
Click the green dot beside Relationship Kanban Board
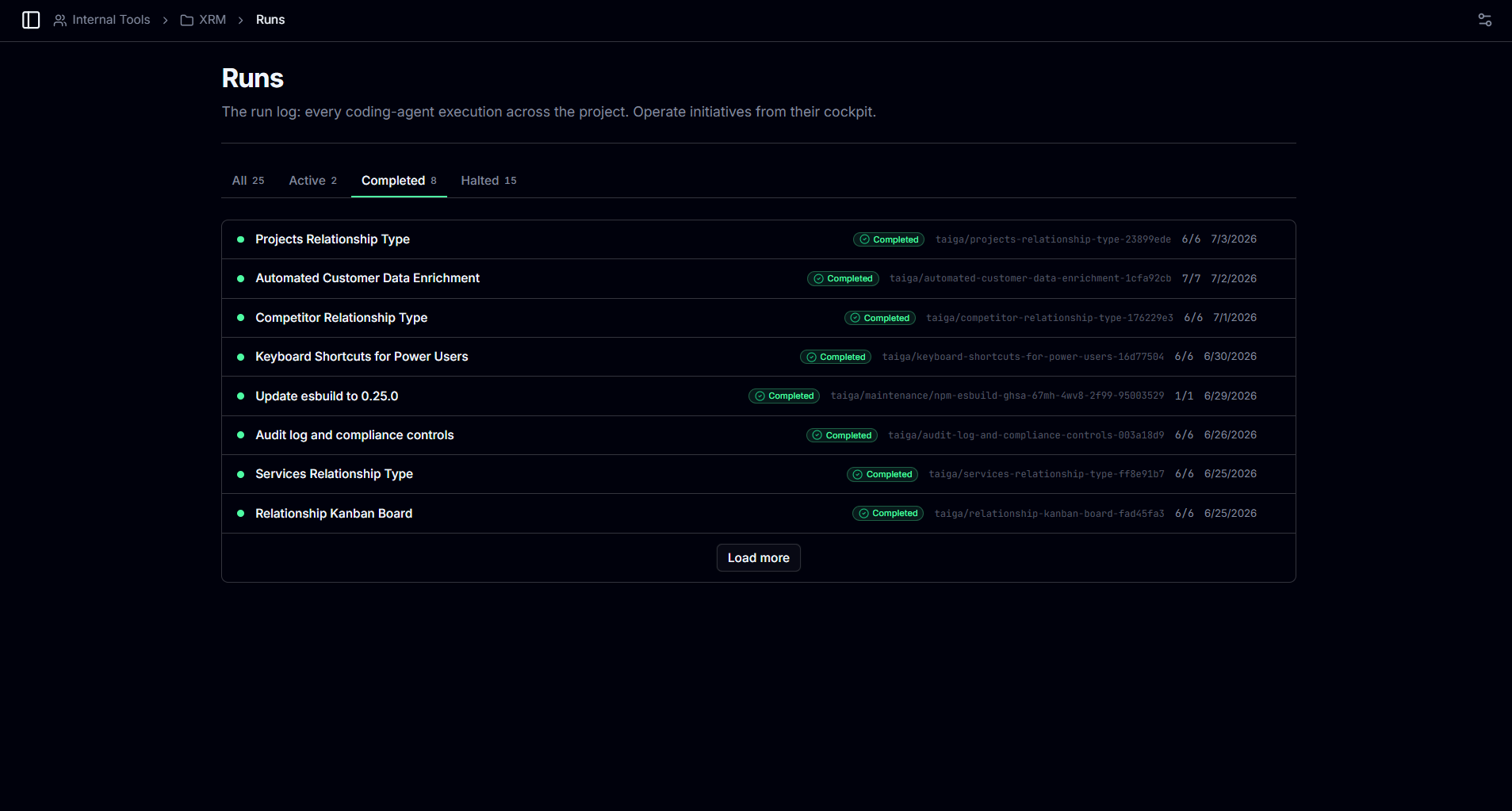pos(240,514)
